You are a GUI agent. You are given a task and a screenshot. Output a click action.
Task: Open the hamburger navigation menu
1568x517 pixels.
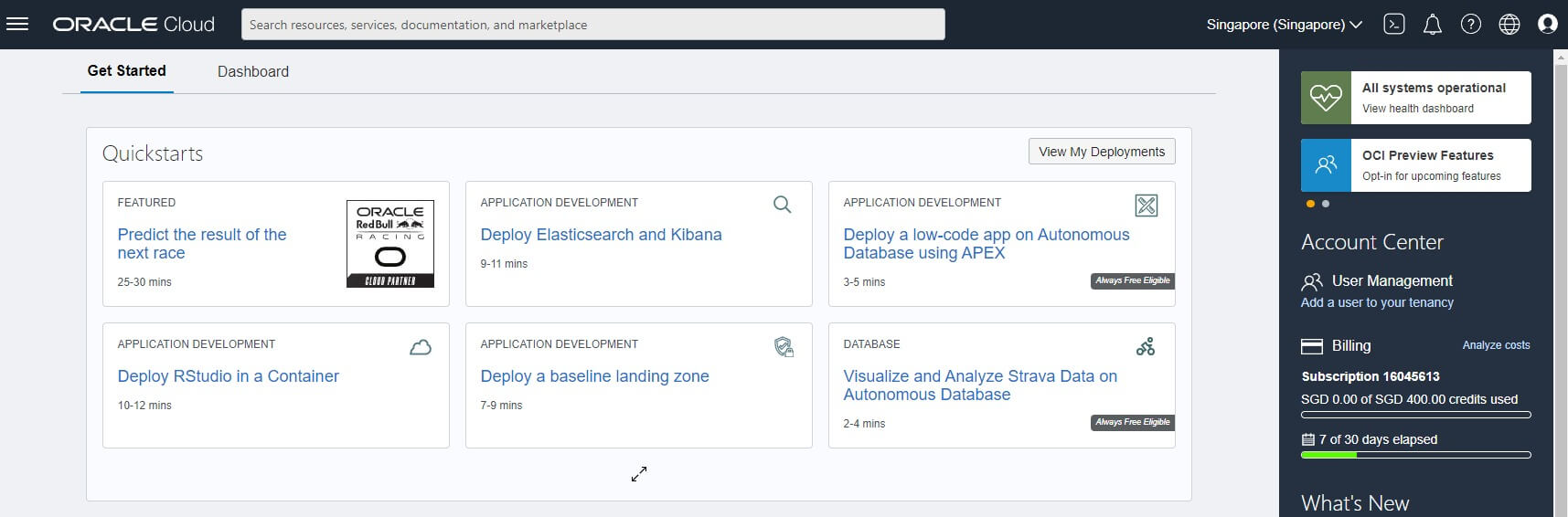tap(17, 25)
